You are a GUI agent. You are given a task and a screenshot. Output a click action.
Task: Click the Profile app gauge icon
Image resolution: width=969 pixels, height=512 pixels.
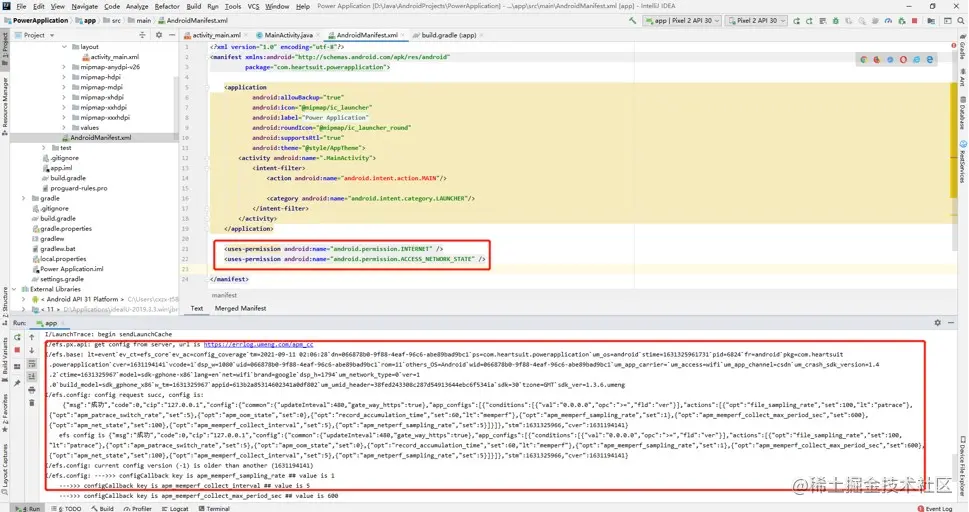pyautogui.click(x=888, y=20)
